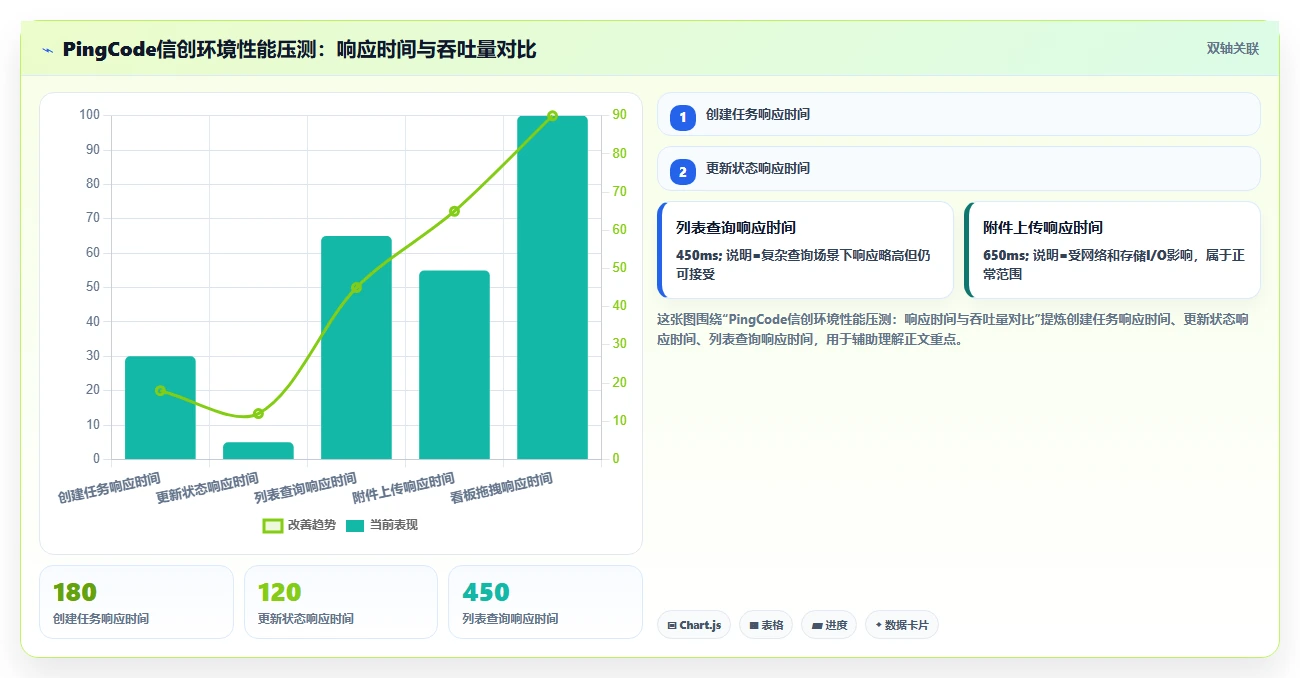Click the x-axis label 创建任务响应时间
Viewport: 1300px width, 678px height.
pyautogui.click(x=110, y=489)
